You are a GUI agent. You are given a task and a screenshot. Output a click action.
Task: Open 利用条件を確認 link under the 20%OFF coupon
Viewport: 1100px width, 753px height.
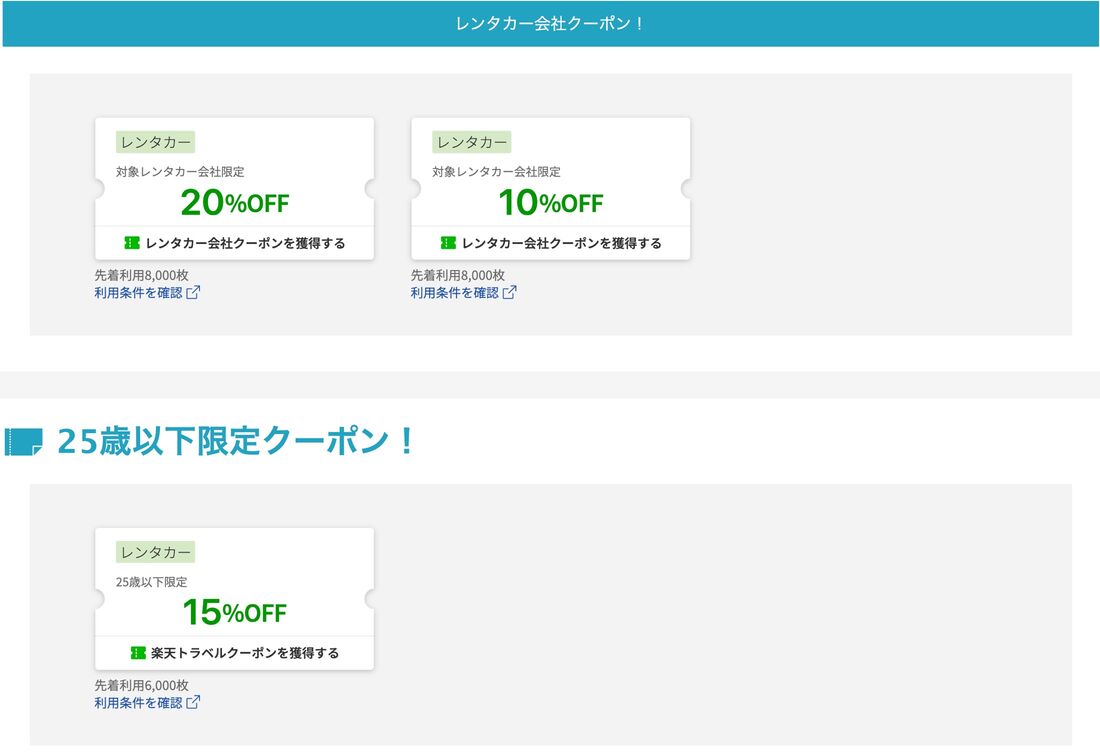[x=138, y=293]
